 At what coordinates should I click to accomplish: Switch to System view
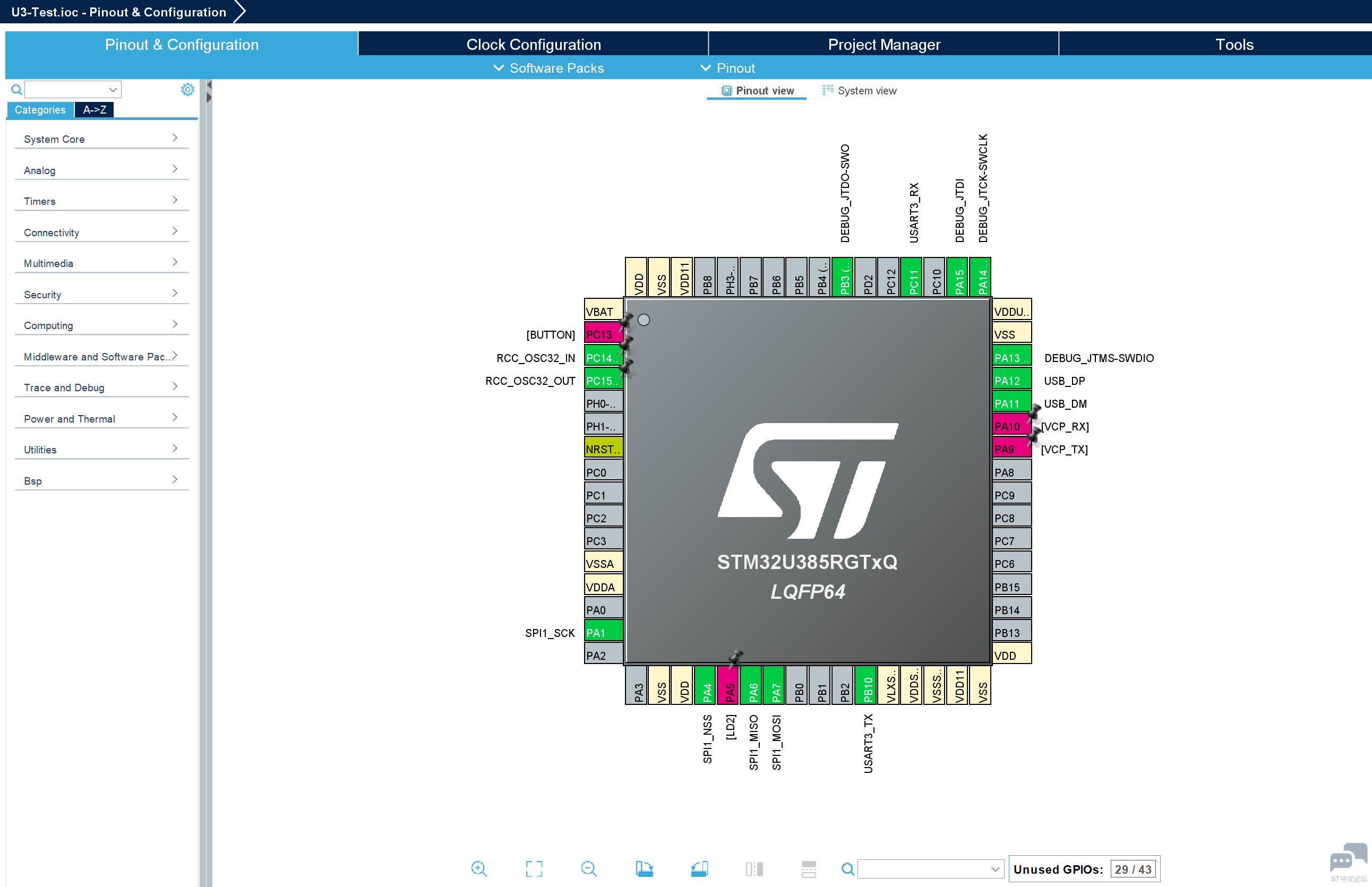(x=859, y=90)
